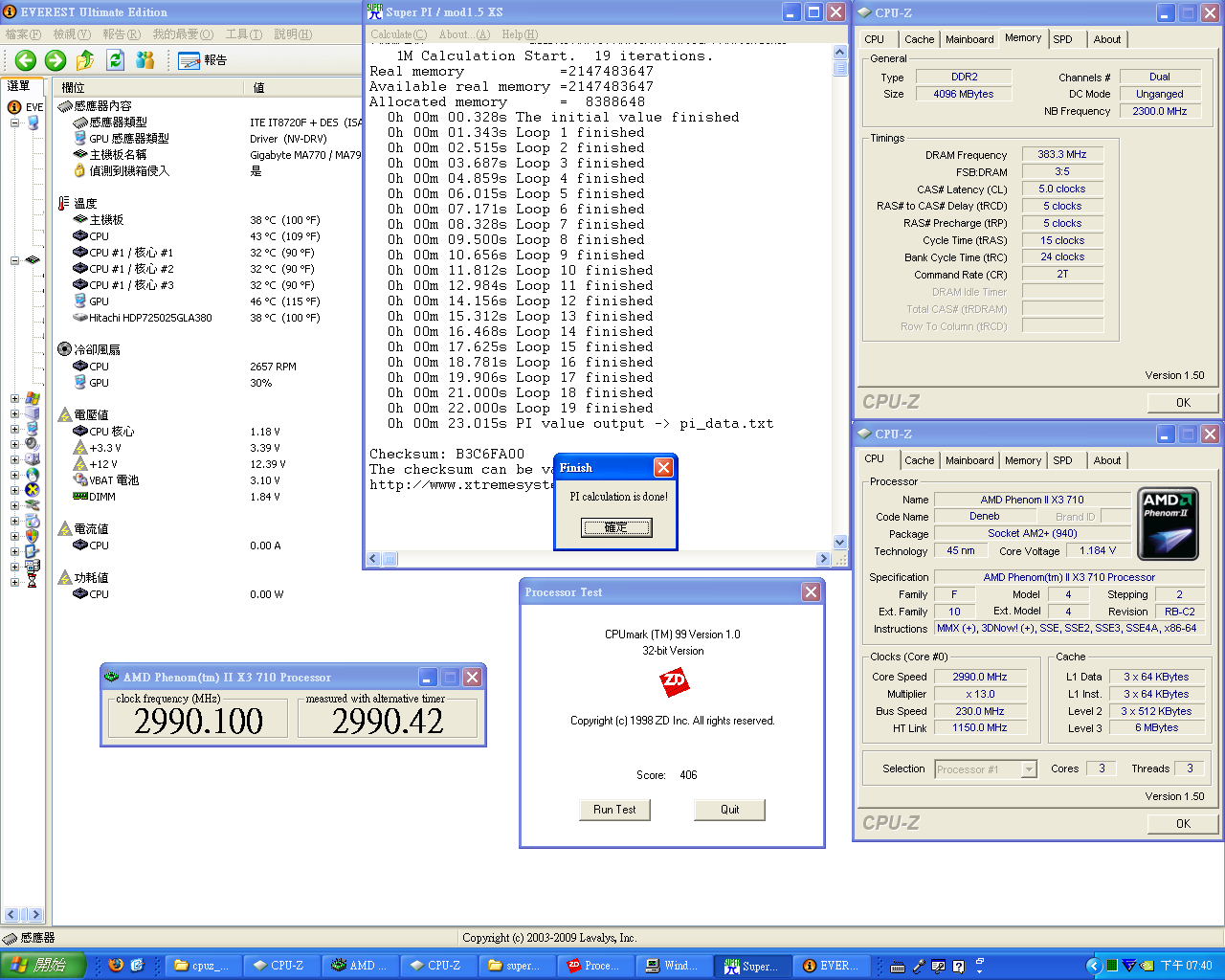The image size is (1225, 980).
Task: Click the red ZD logo in Processor Test
Action: tap(674, 682)
